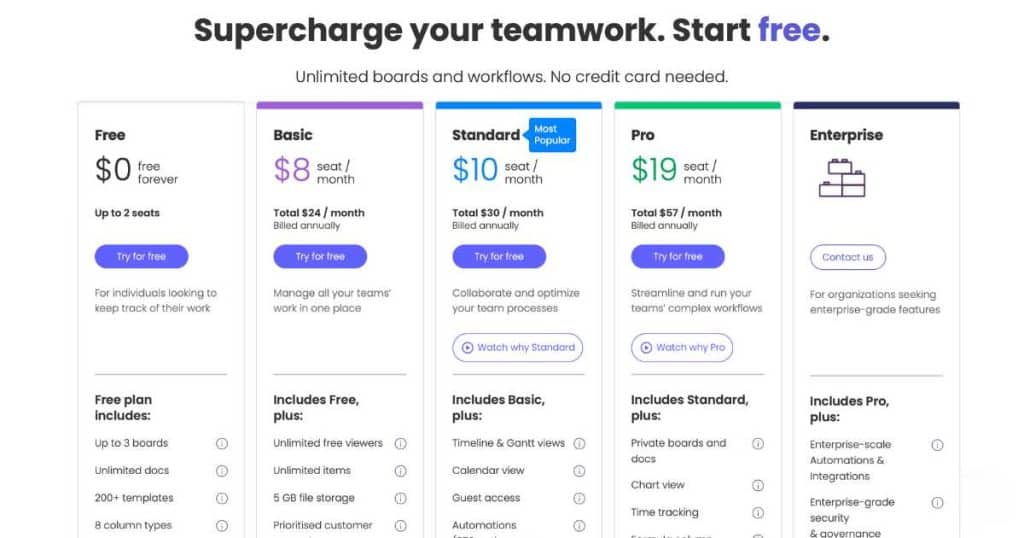1024x538 pixels.
Task: Show info for Private boards and docs
Action: pos(758,443)
